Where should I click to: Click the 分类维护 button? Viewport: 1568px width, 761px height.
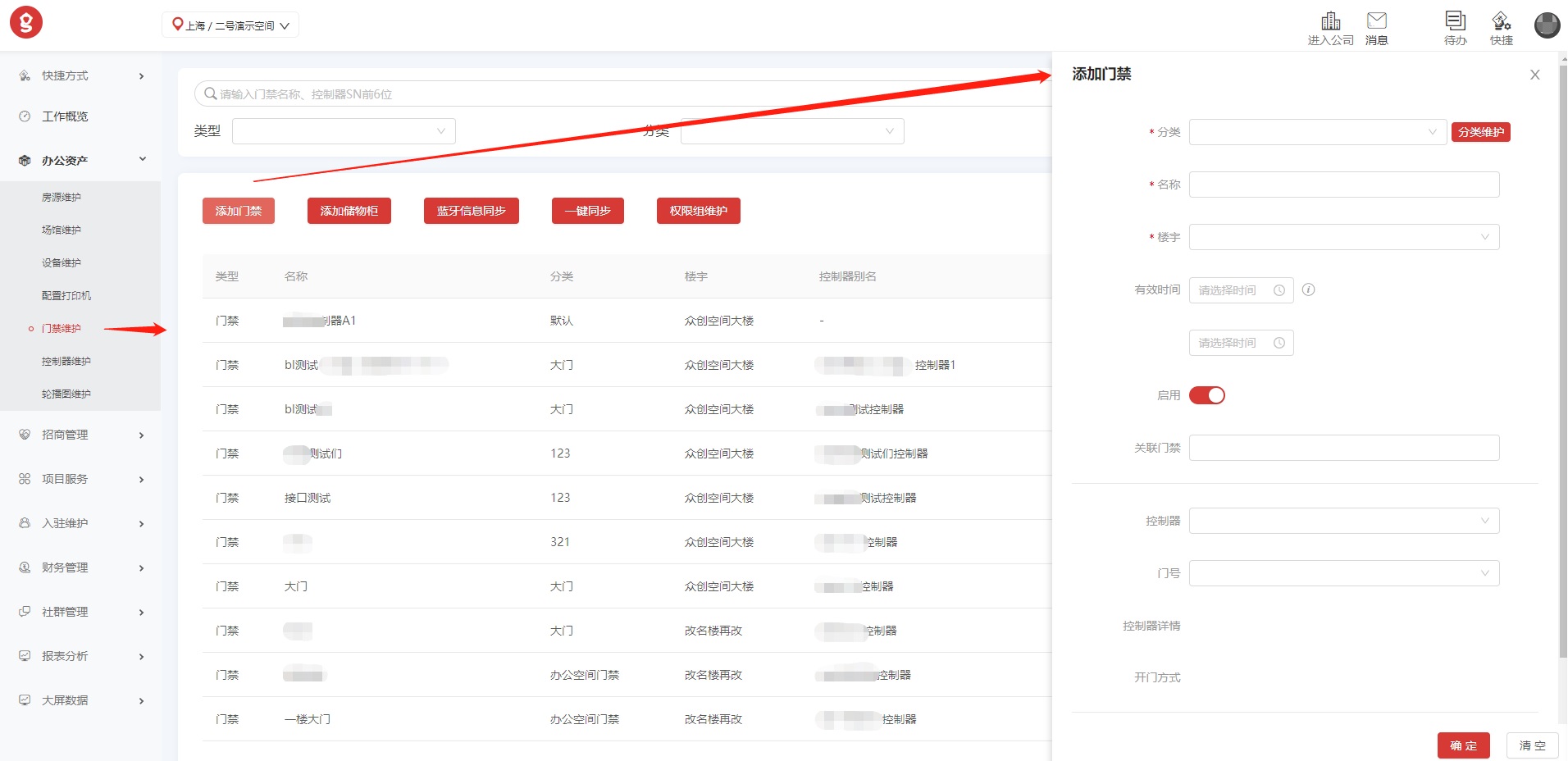pyautogui.click(x=1480, y=132)
